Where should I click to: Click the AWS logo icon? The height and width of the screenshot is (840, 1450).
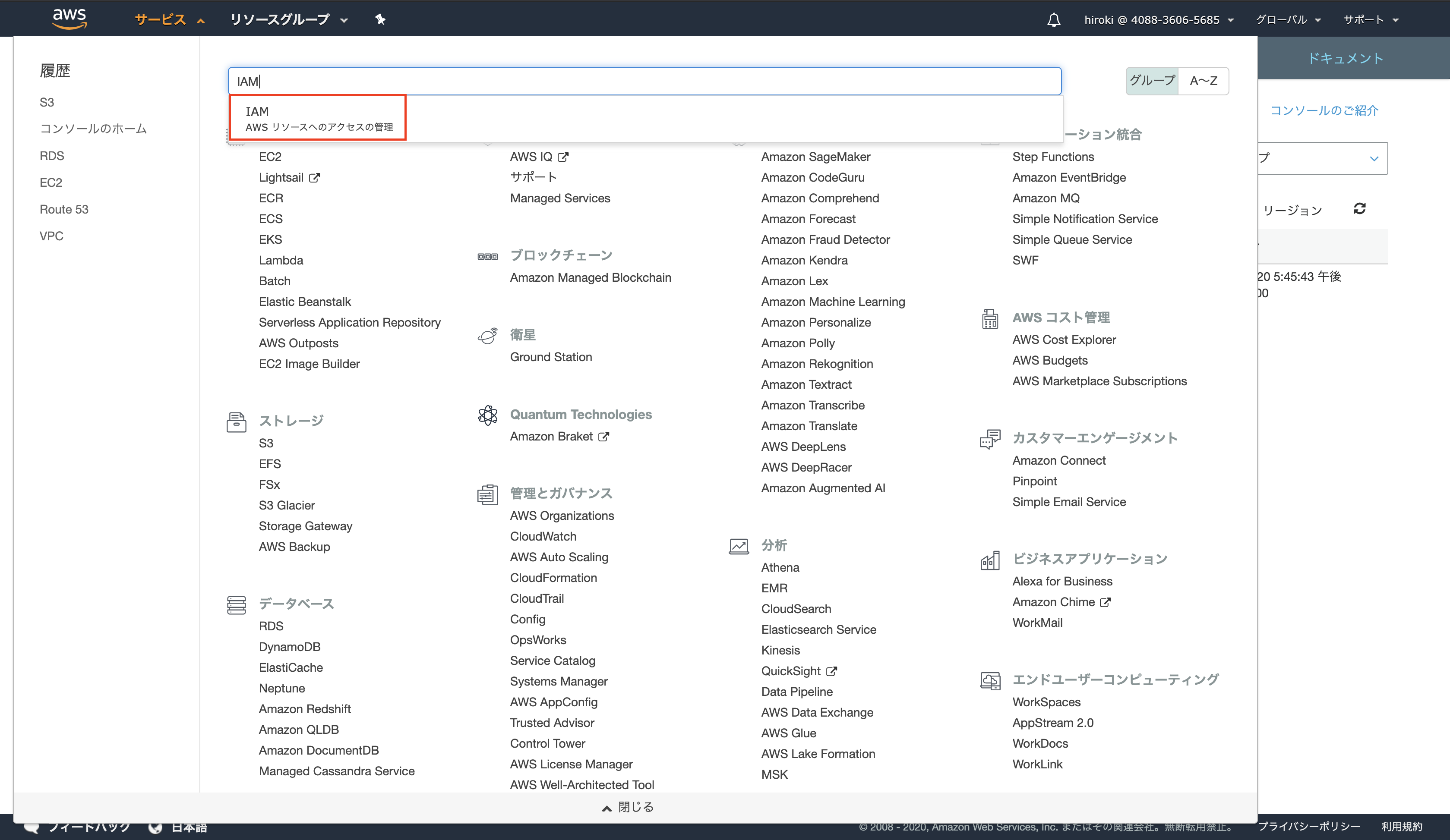(69, 19)
